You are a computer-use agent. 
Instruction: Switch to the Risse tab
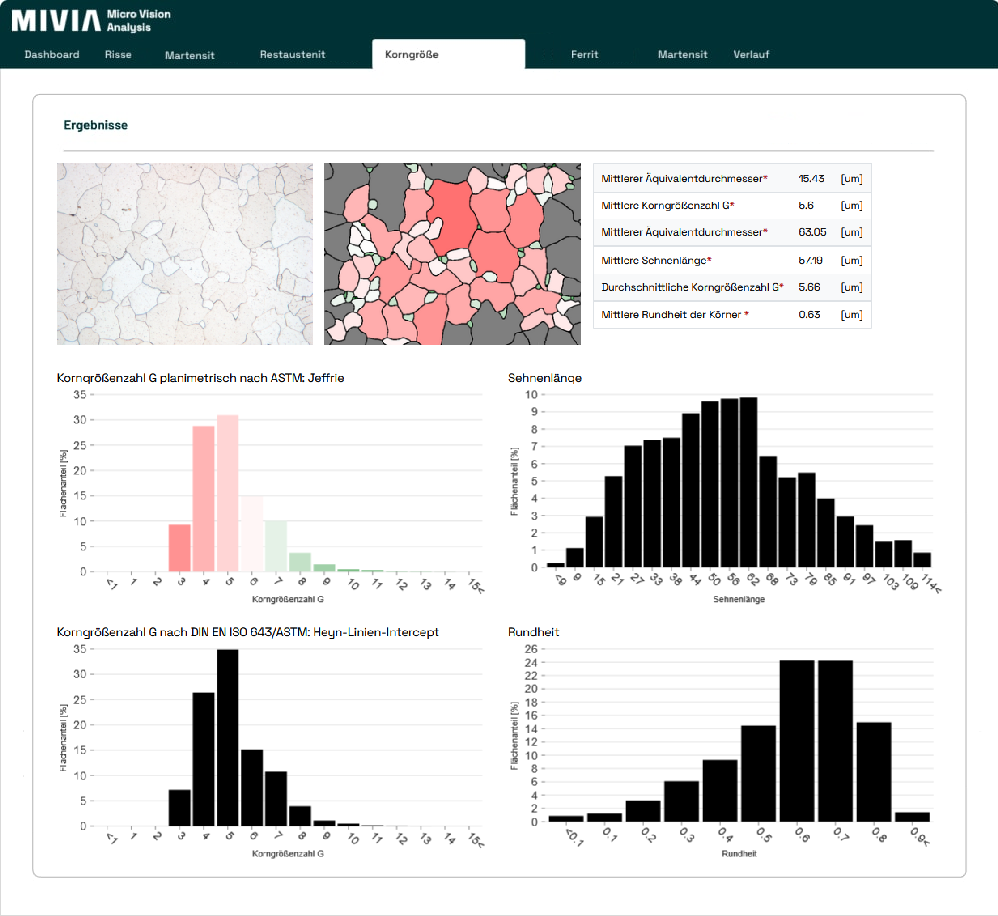[x=118, y=55]
